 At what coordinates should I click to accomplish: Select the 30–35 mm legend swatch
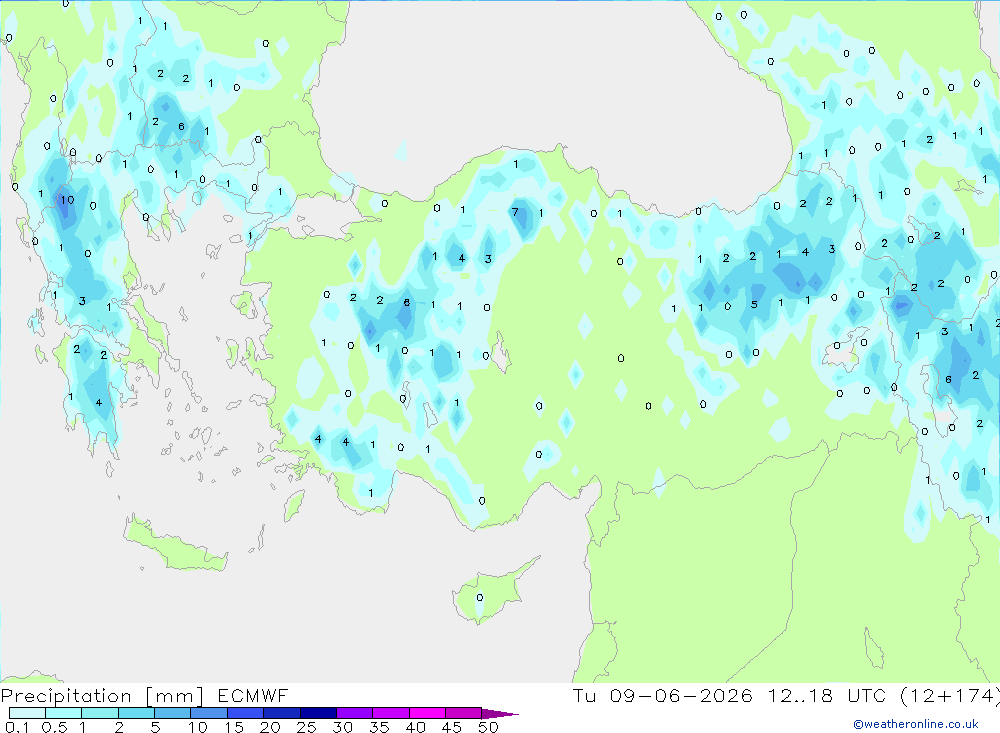pyautogui.click(x=355, y=713)
